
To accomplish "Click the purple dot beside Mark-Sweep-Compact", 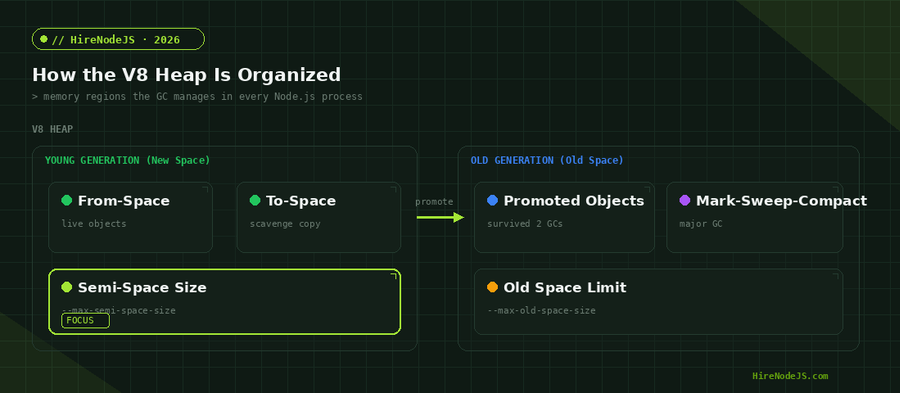I will (x=685, y=200).
